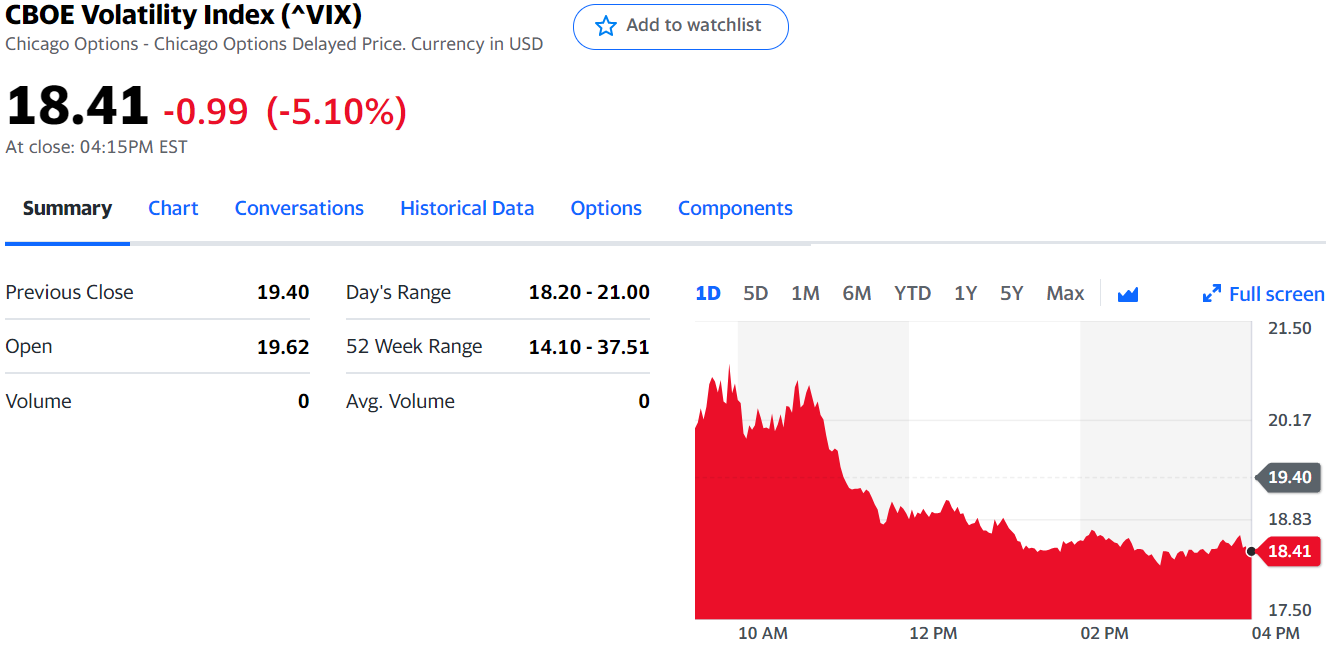Select the 5Y chart range
1326x649 pixels.
[x=1012, y=293]
